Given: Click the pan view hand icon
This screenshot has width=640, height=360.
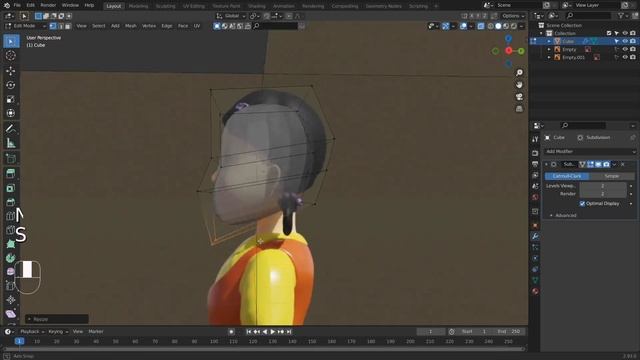Looking at the screenshot, I should [519, 84].
